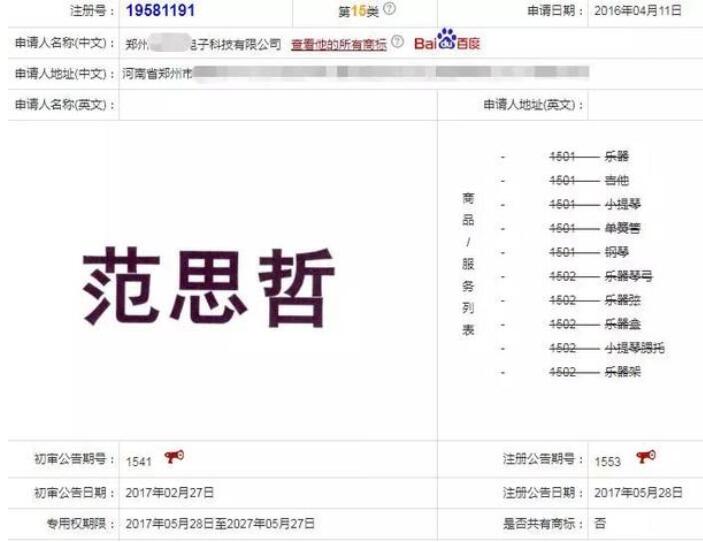Click the struck-through item 1501 单簧管

[595, 228]
